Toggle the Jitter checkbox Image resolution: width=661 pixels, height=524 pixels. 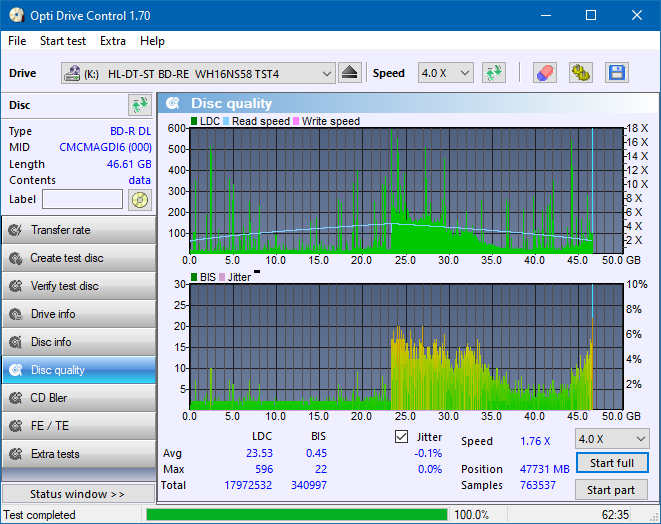pos(401,437)
